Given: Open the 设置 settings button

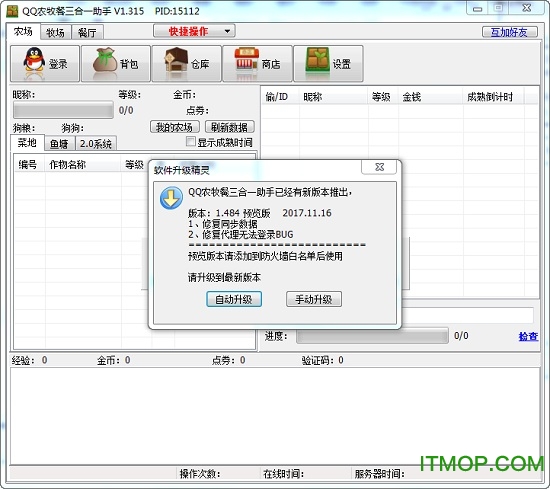Looking at the screenshot, I should [x=328, y=63].
